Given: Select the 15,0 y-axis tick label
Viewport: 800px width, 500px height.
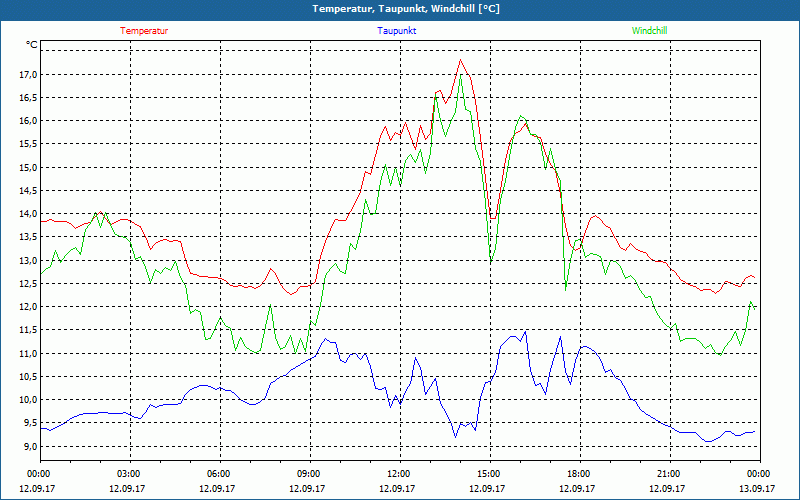Looking at the screenshot, I should pyautogui.click(x=27, y=167).
